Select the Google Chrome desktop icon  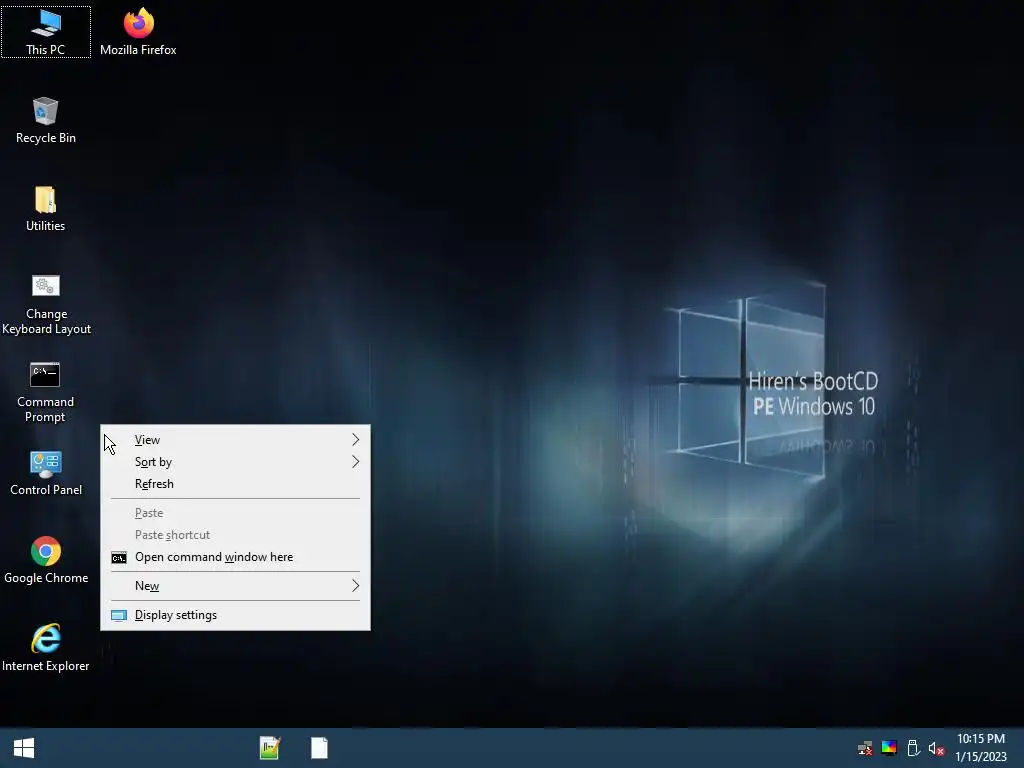(x=46, y=560)
